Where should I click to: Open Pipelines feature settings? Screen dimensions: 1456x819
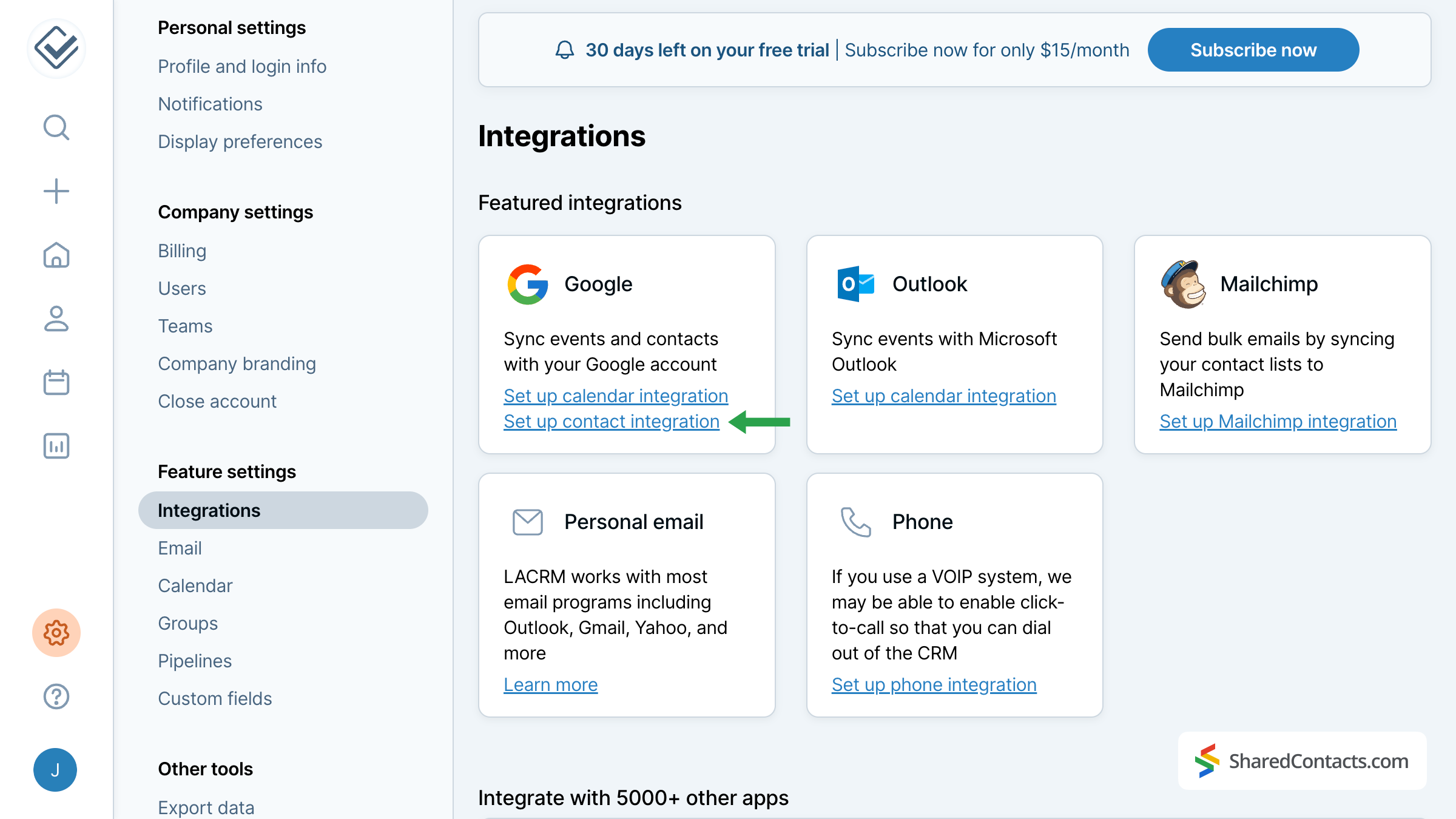[195, 661]
